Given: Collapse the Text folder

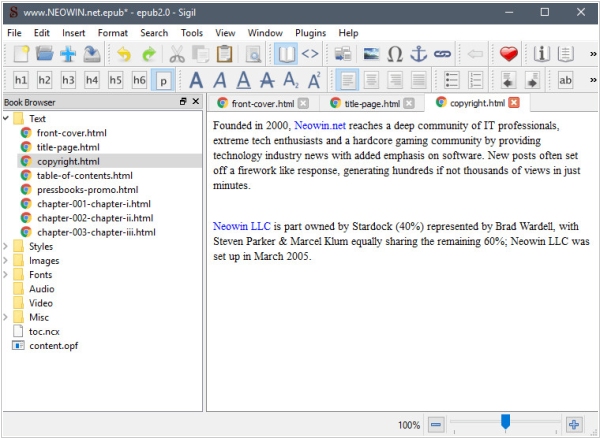Looking at the screenshot, I should coord(7,119).
